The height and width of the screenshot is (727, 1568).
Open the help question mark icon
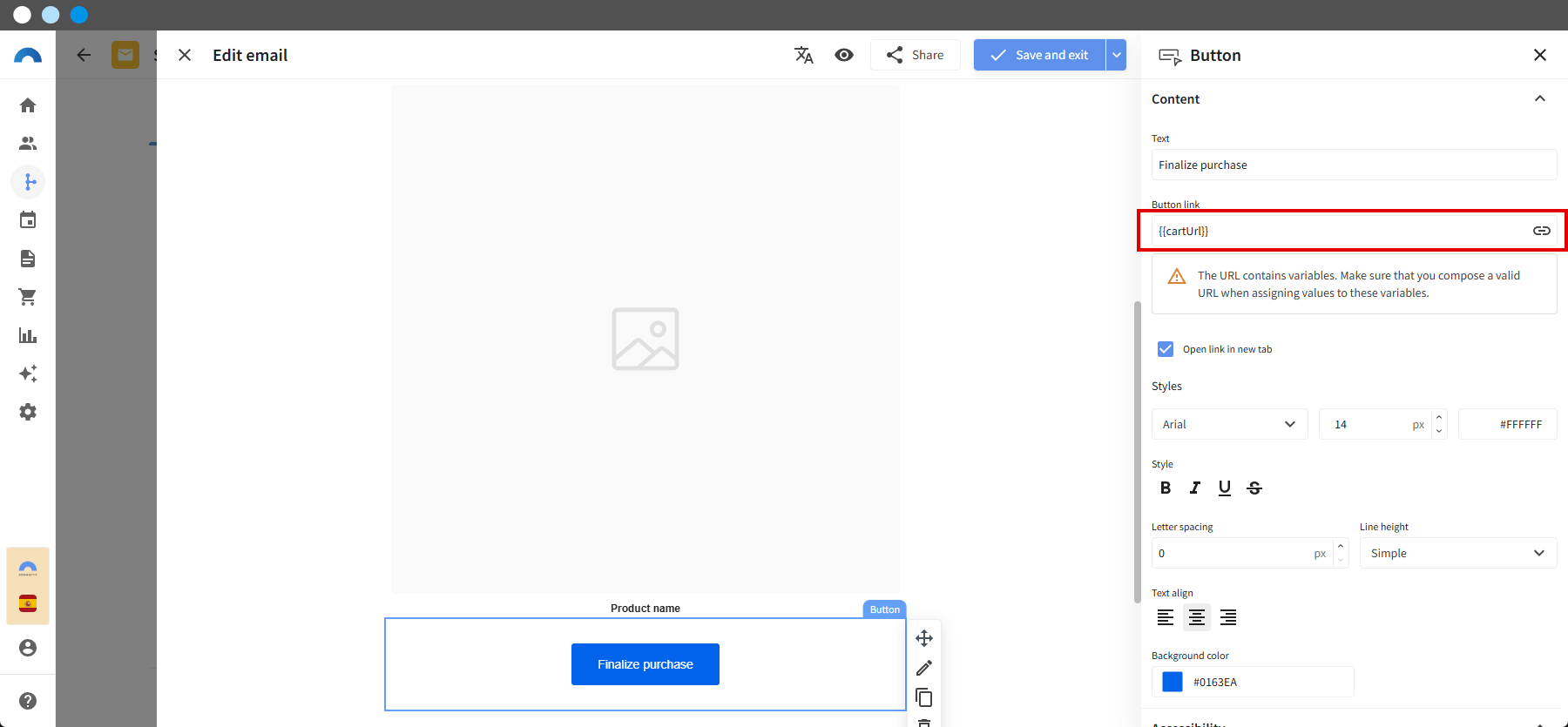(28, 701)
